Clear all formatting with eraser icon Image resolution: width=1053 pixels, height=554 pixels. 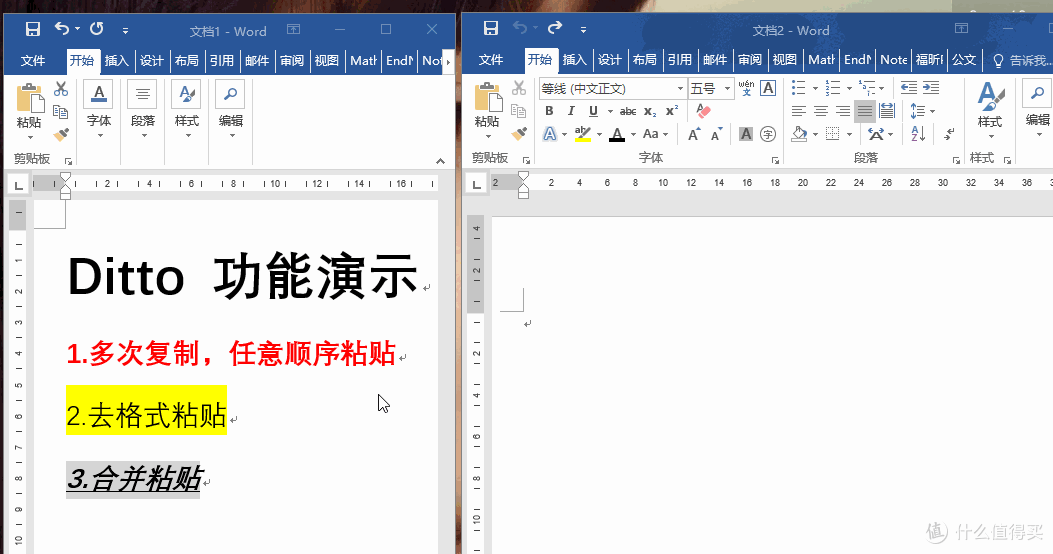703,111
